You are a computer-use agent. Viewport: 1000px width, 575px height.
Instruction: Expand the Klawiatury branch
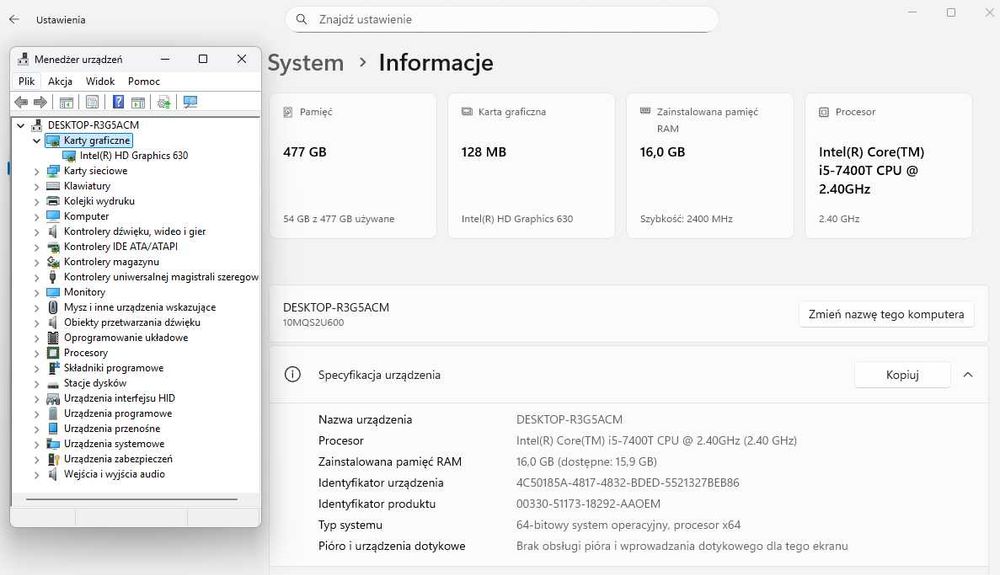click(36, 186)
